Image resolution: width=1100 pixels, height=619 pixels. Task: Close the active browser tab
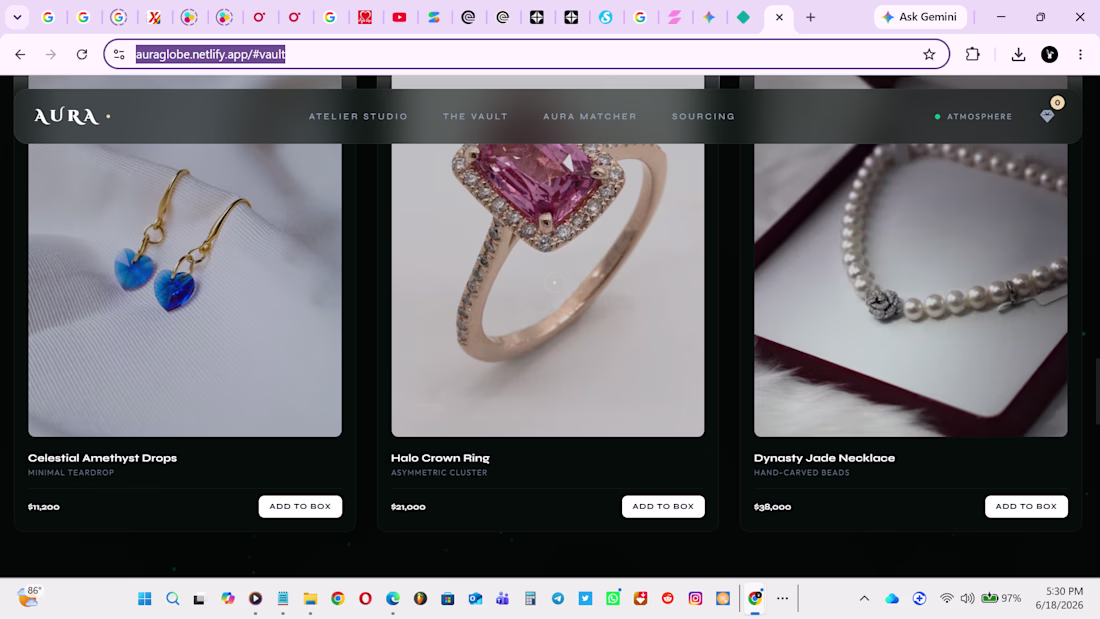pyautogui.click(x=779, y=17)
